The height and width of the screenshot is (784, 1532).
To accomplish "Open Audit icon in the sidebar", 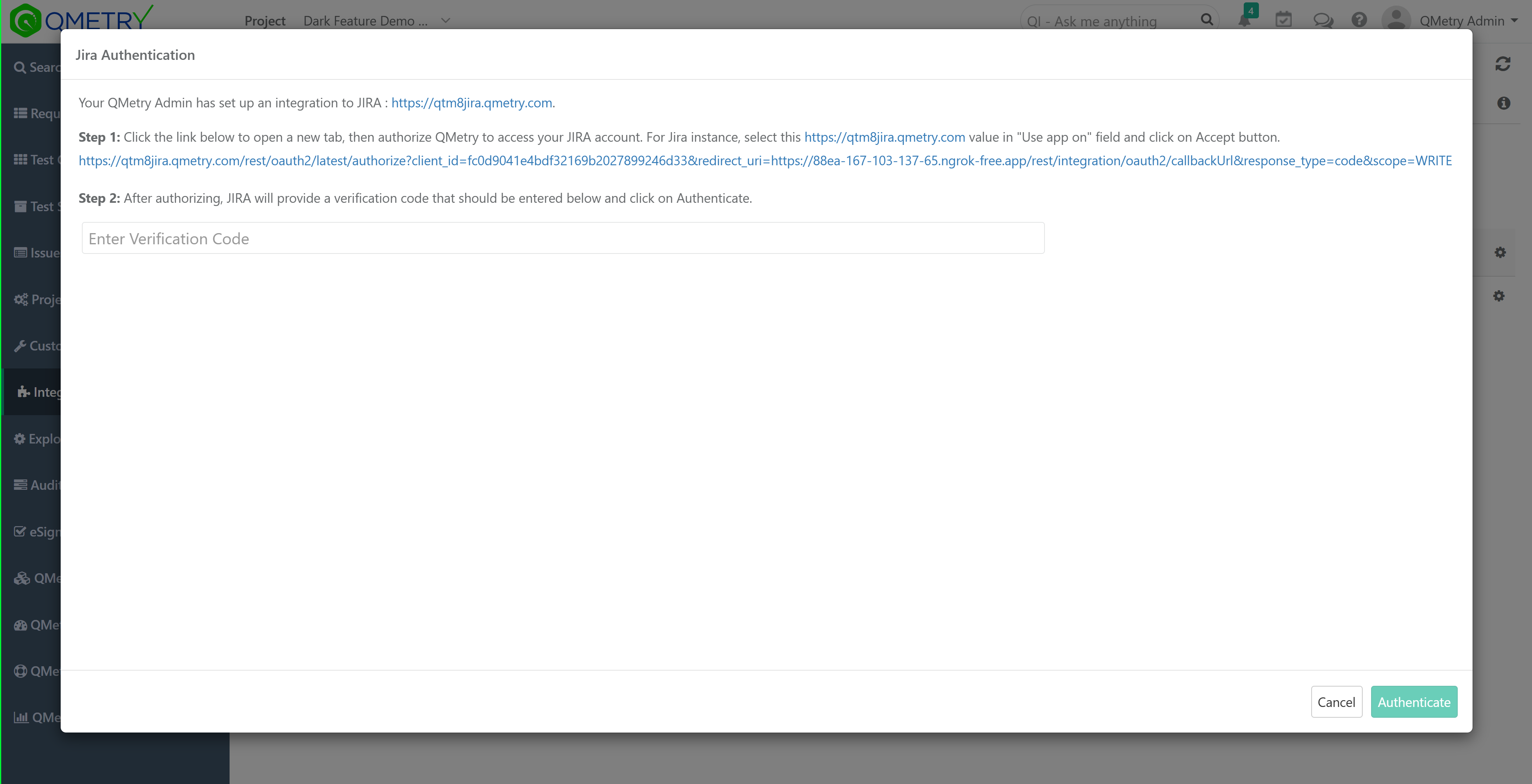I will click(x=21, y=485).
